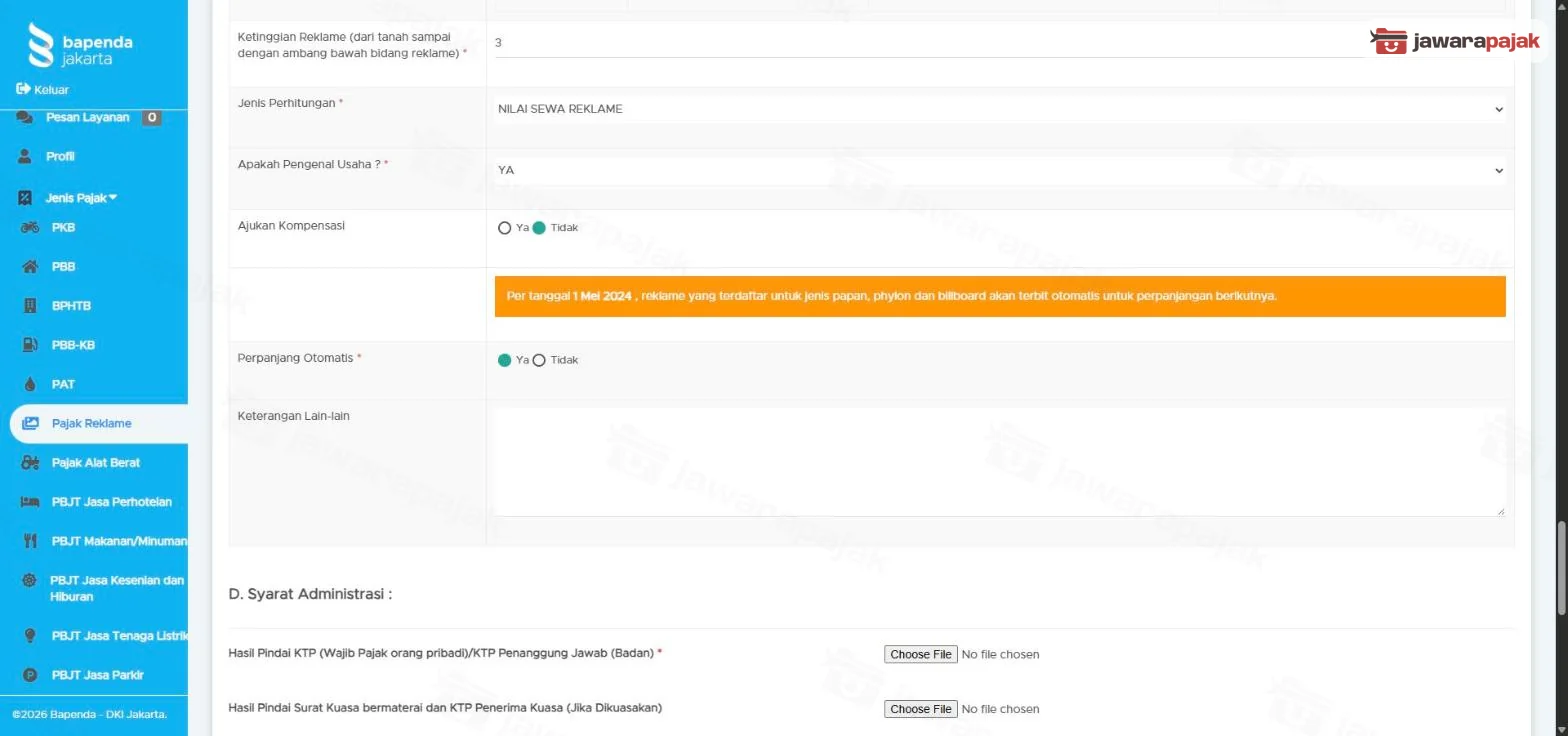Screen dimensions: 1568x736
Task: Click the PBJT Makanan/Minuman utensils icon
Action: (30, 541)
